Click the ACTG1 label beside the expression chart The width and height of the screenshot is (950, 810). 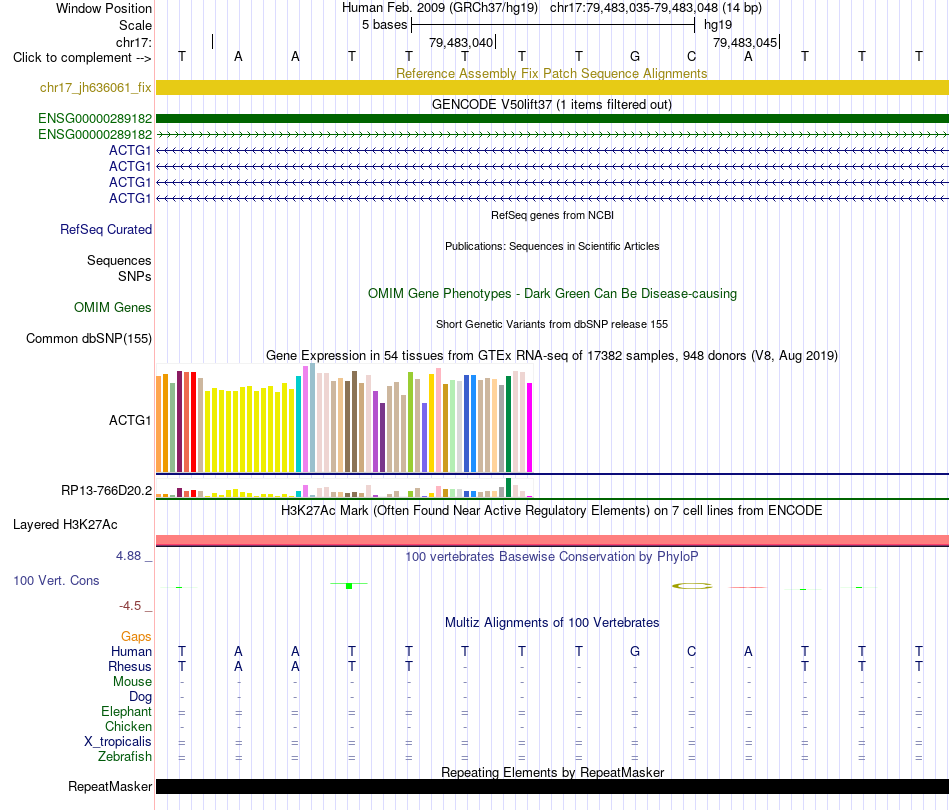[x=130, y=420]
